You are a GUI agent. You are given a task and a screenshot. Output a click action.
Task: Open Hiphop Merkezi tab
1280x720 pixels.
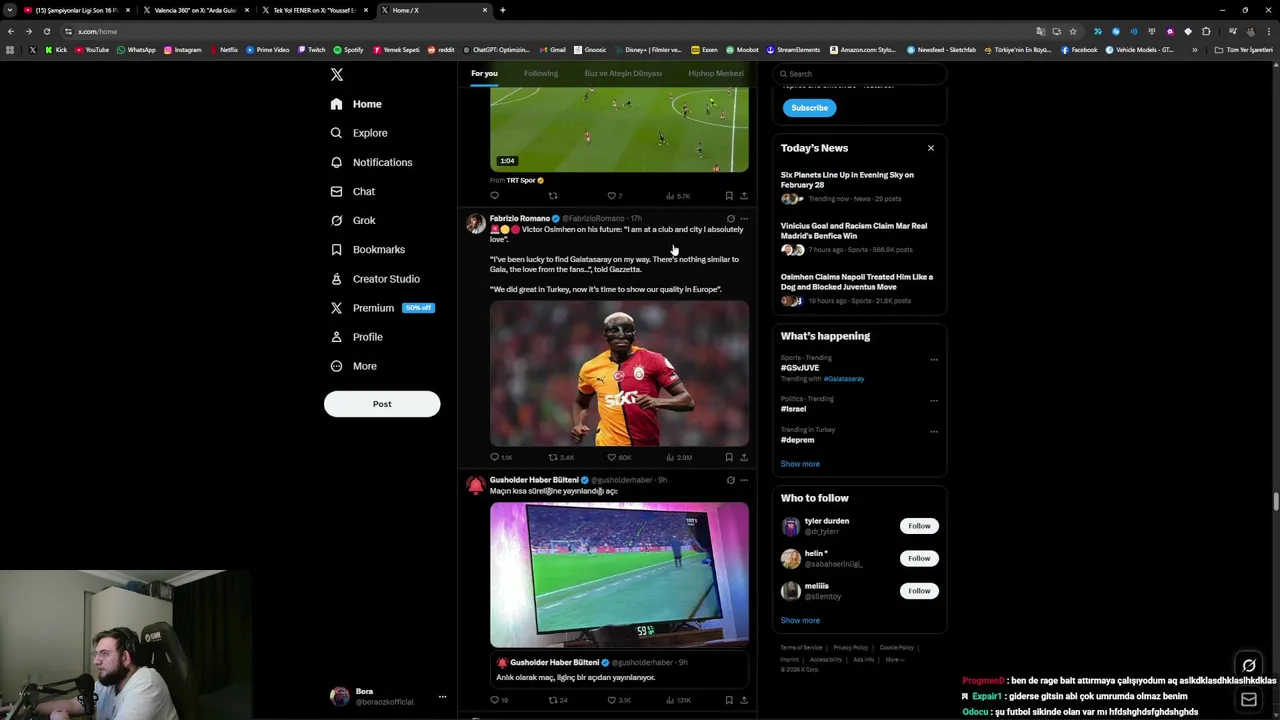pos(716,73)
